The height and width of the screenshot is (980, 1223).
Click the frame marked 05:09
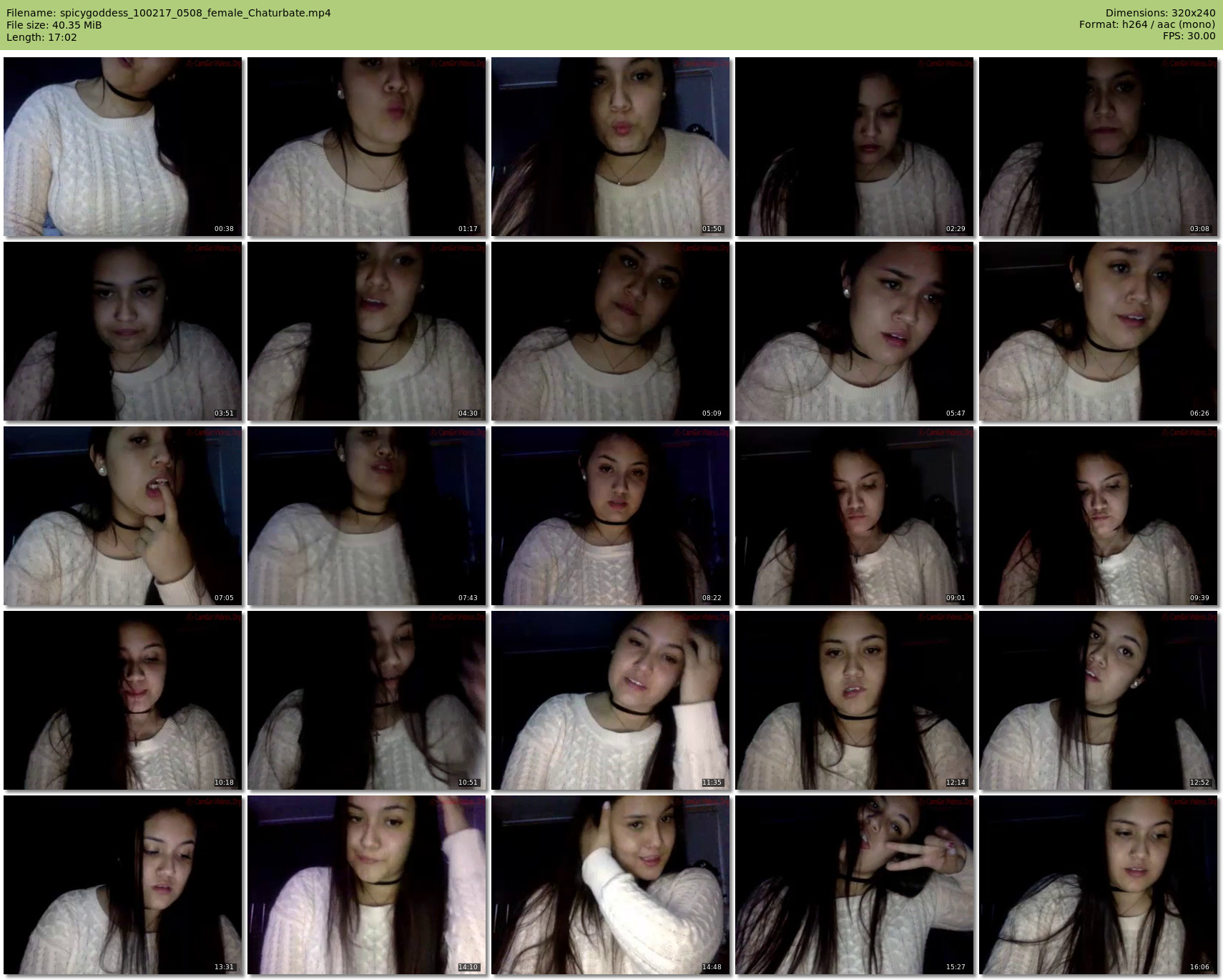point(611,331)
